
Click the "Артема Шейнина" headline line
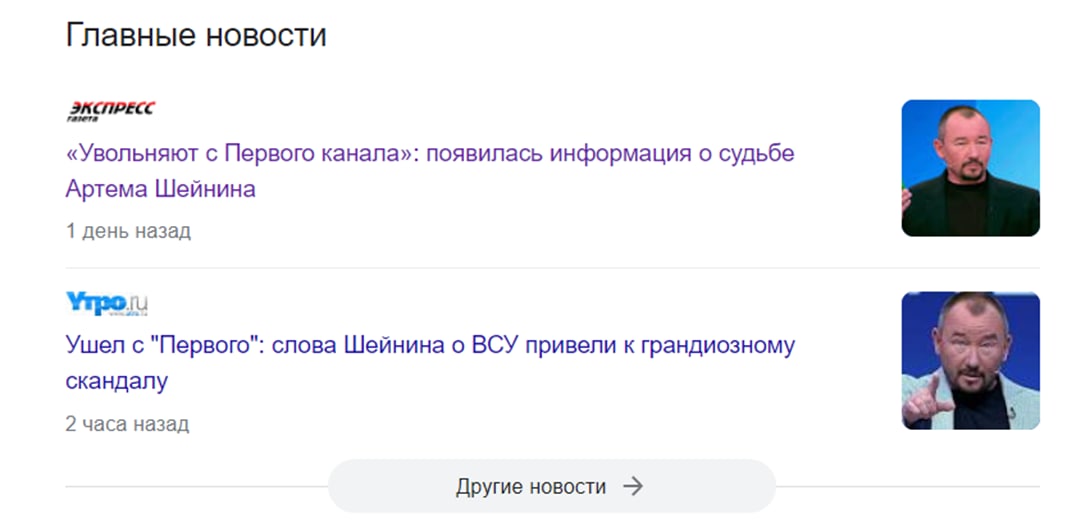click(161, 188)
